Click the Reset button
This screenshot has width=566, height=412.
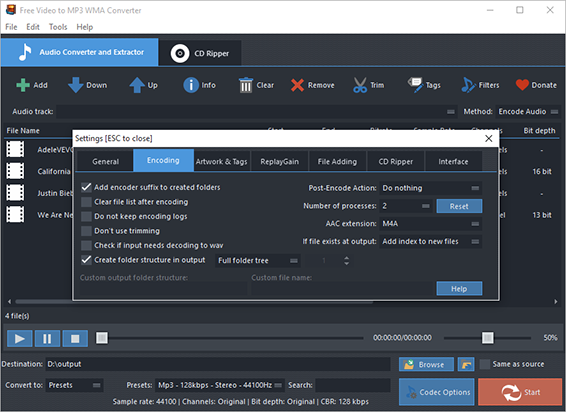pyautogui.click(x=459, y=206)
